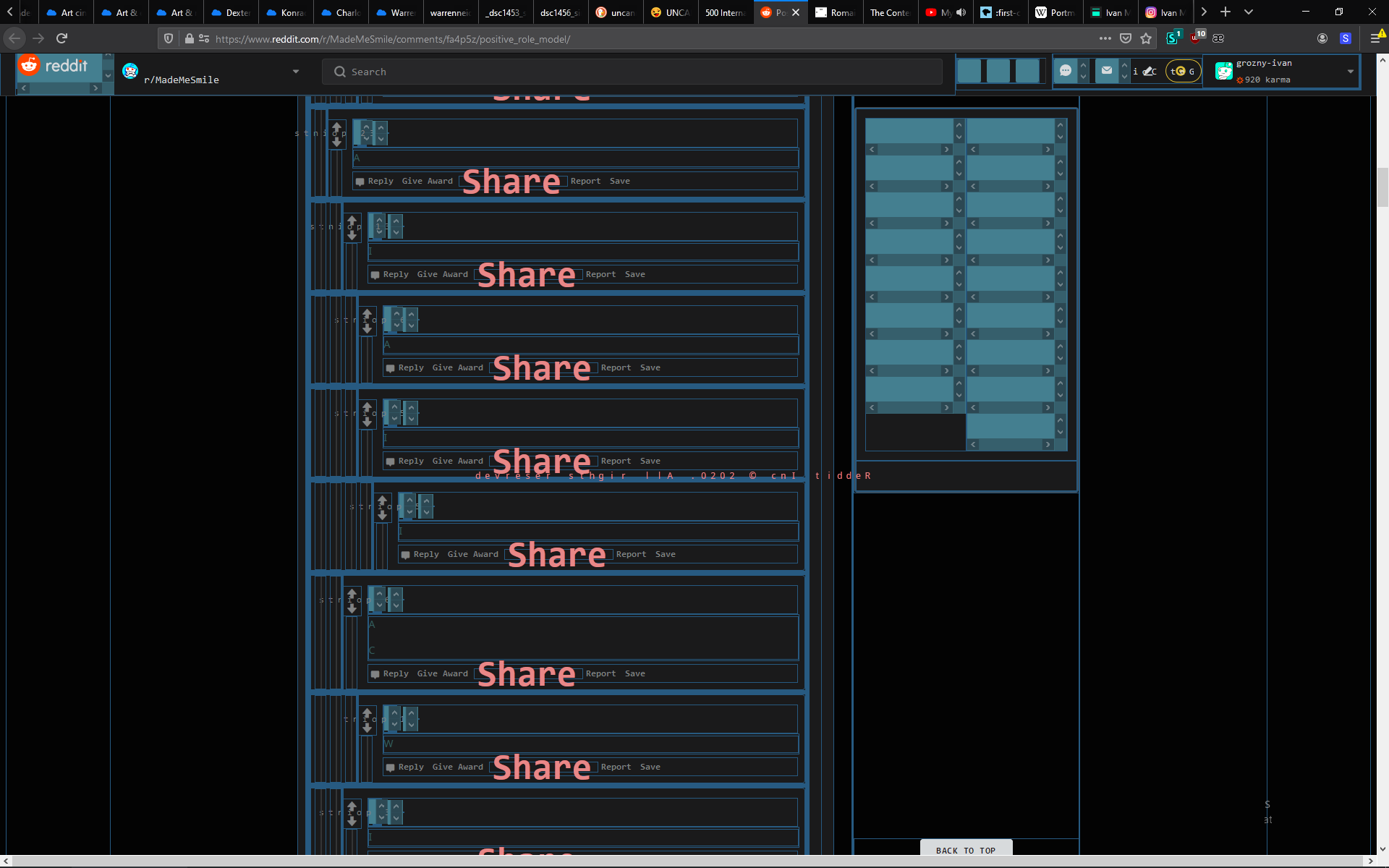Click the Reddit logo home icon

tap(29, 65)
